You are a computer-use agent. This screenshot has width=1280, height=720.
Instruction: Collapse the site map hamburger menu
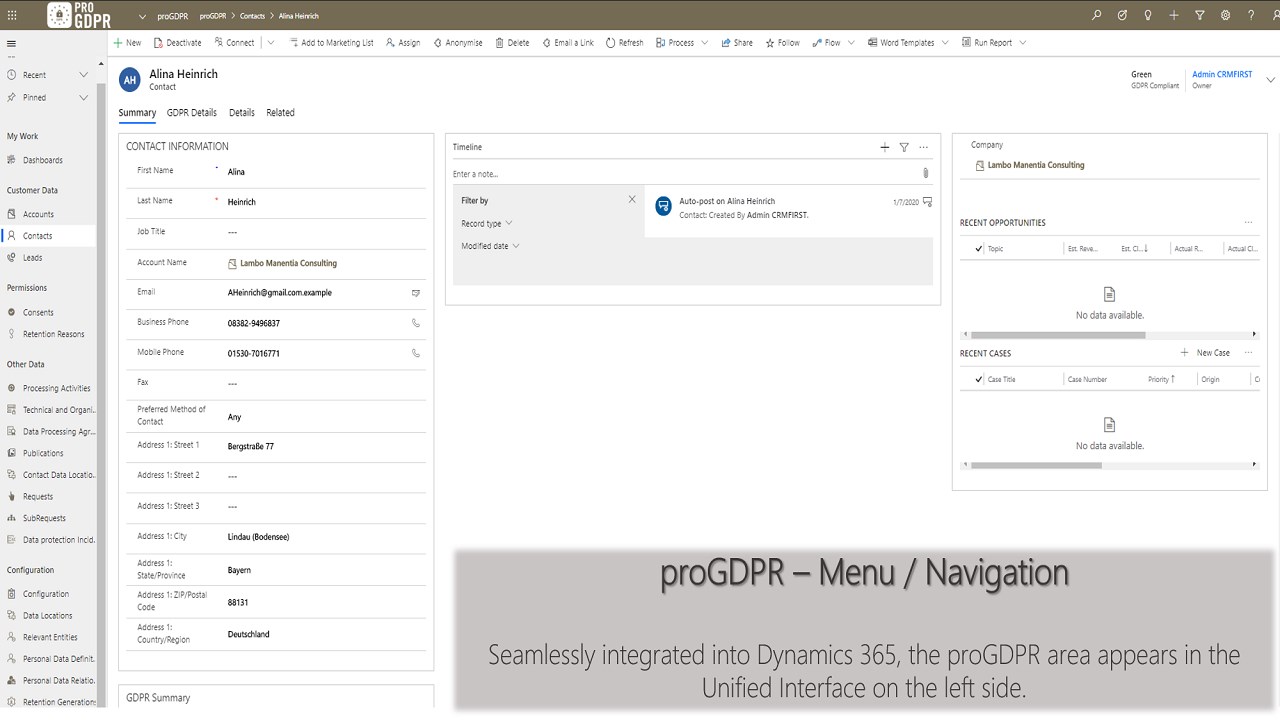[12, 44]
